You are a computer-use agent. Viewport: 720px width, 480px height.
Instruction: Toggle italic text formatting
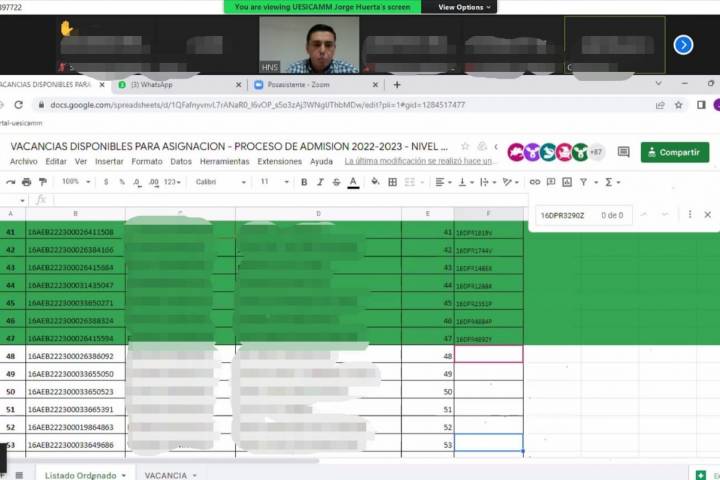click(320, 182)
